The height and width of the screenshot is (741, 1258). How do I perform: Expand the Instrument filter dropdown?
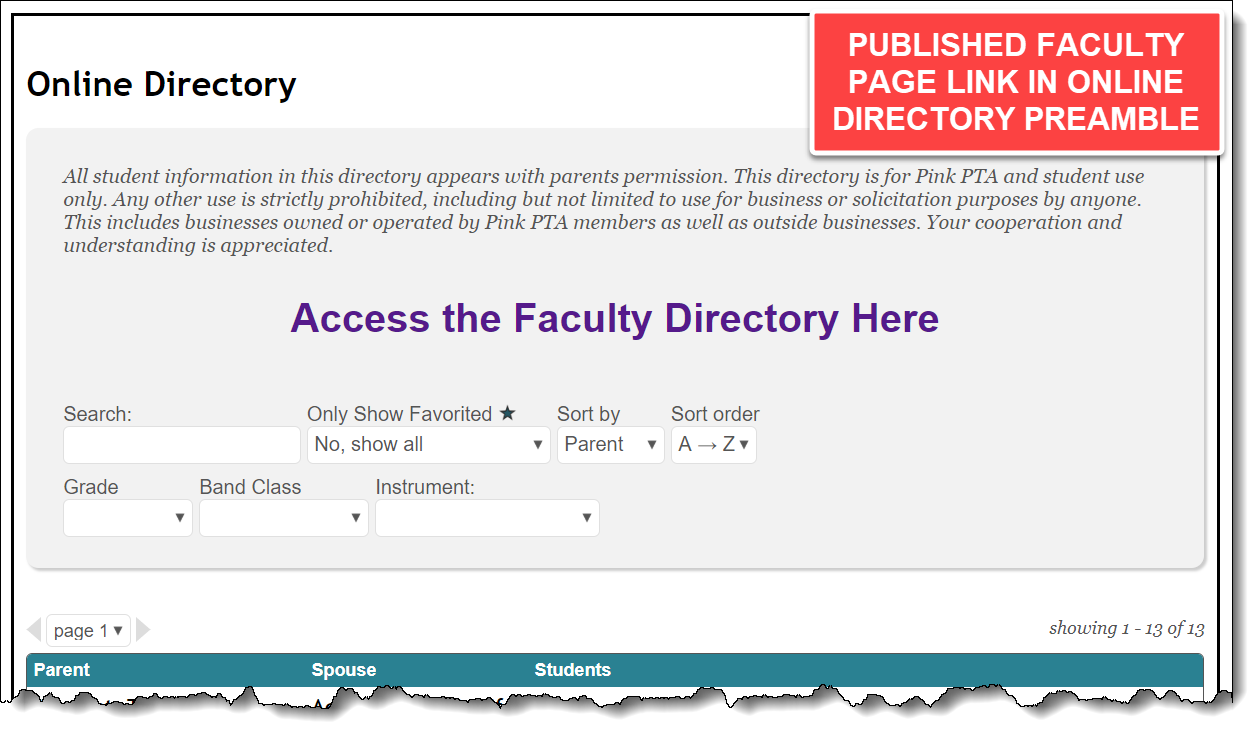(487, 518)
